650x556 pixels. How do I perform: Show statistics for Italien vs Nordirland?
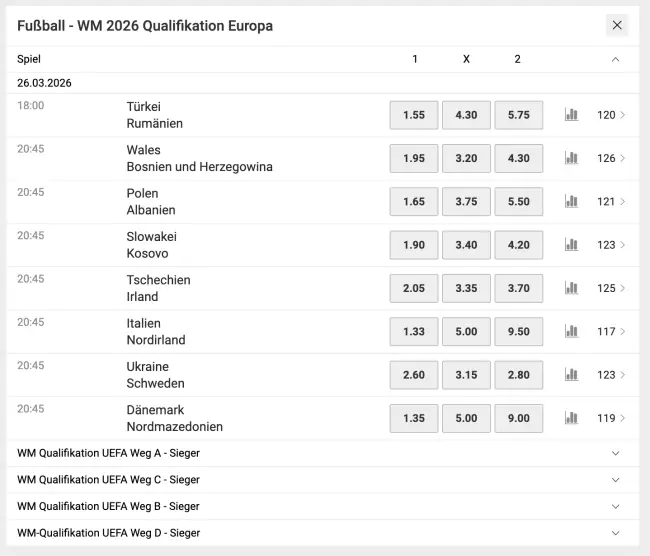[571, 331]
